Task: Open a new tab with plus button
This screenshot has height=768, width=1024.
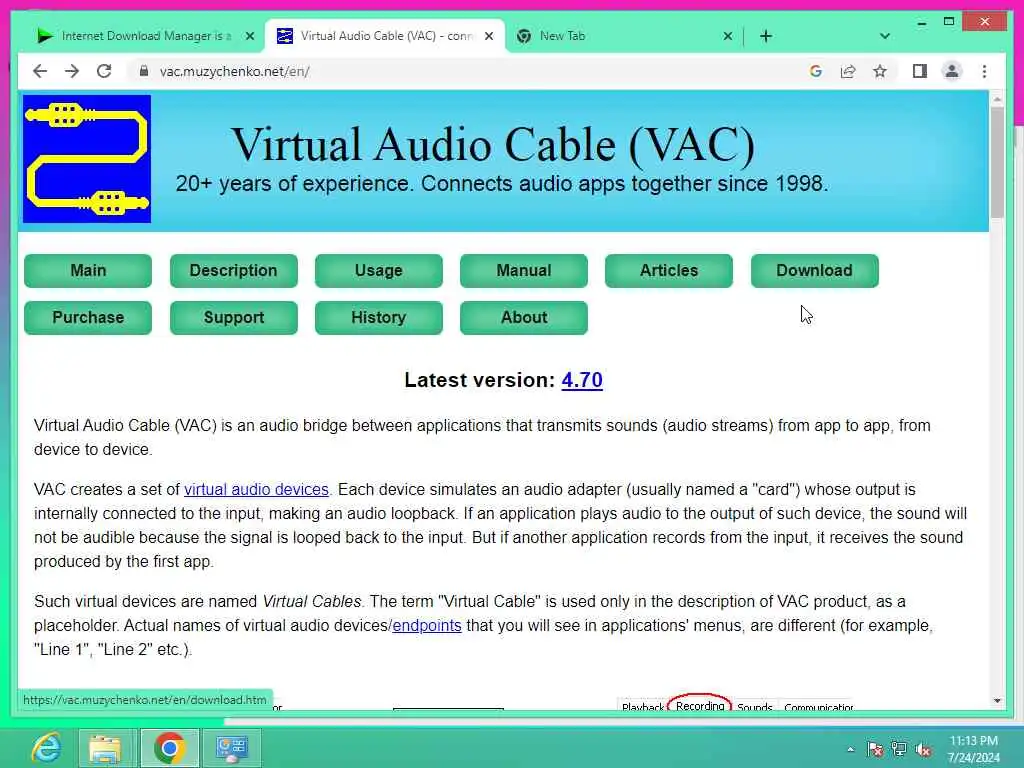Action: pyautogui.click(x=766, y=36)
